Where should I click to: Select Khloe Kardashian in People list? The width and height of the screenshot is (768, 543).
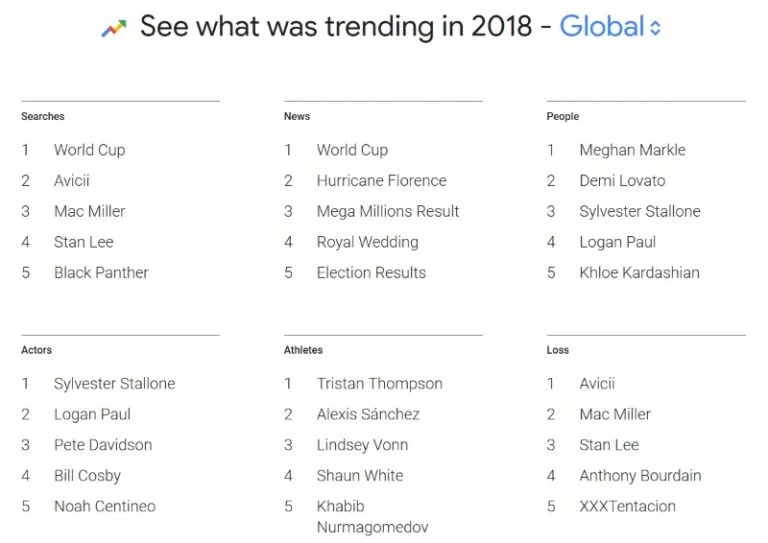[639, 273]
